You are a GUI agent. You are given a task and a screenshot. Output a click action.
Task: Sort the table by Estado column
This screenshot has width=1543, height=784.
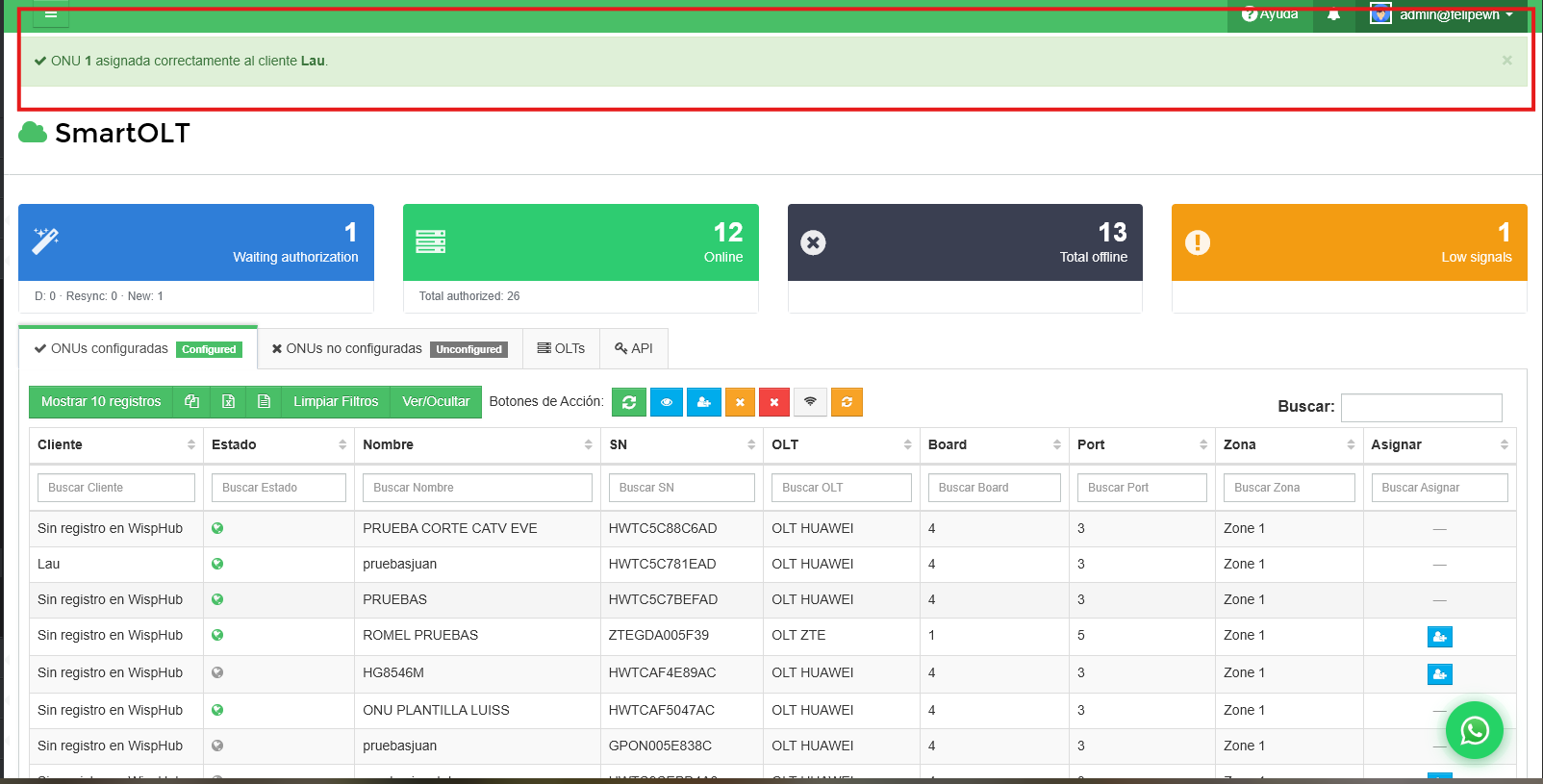(279, 444)
